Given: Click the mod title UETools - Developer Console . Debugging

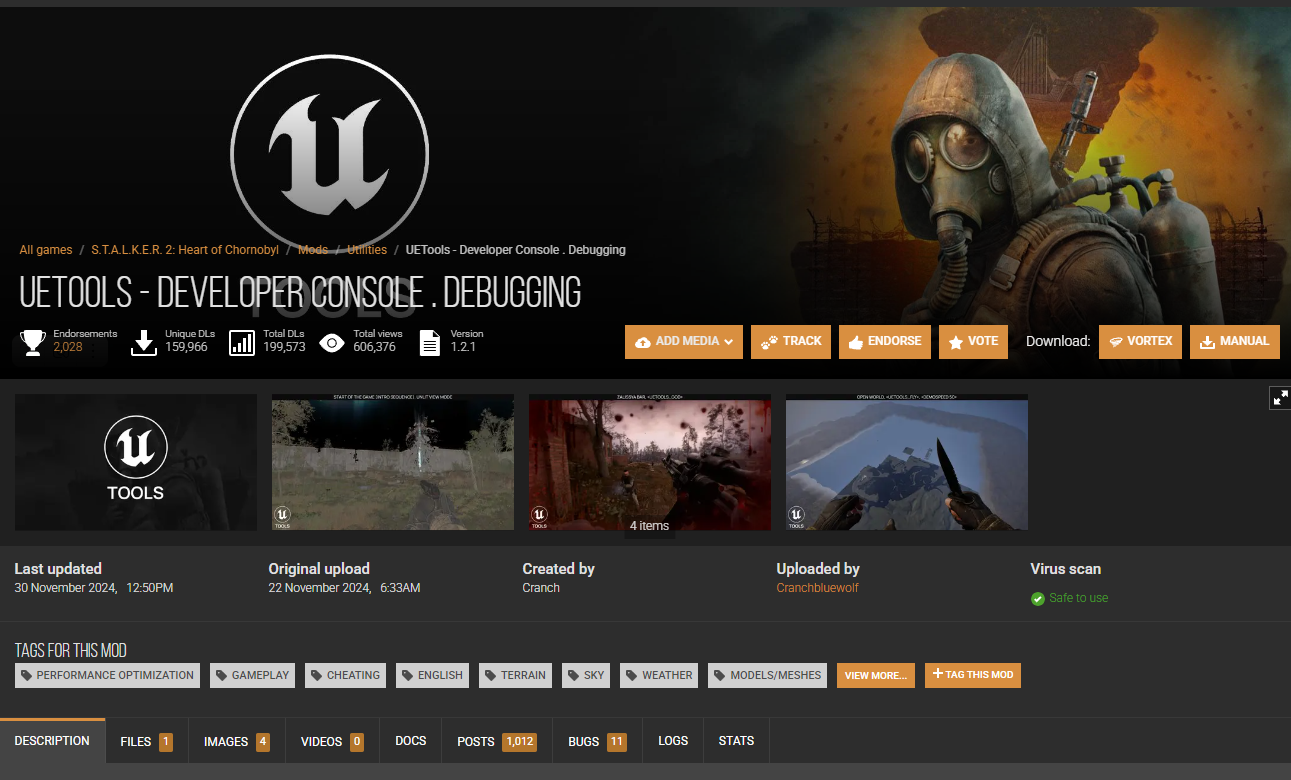Looking at the screenshot, I should coord(300,292).
